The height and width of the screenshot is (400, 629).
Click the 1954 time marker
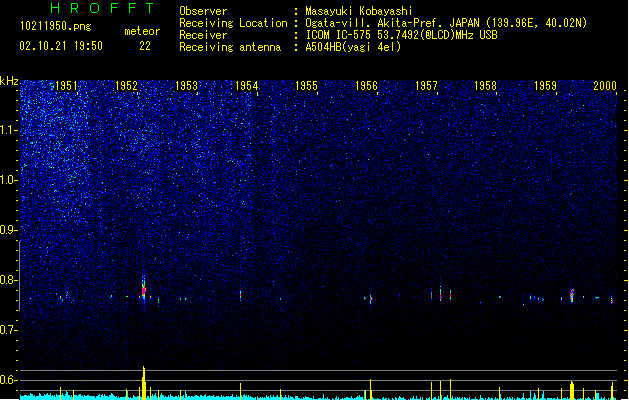pyautogui.click(x=246, y=85)
